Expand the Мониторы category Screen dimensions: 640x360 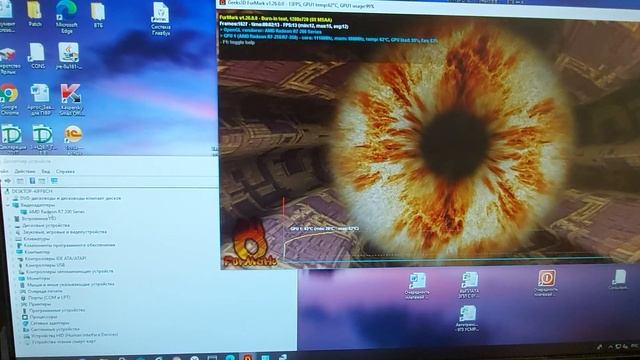(x=15, y=278)
